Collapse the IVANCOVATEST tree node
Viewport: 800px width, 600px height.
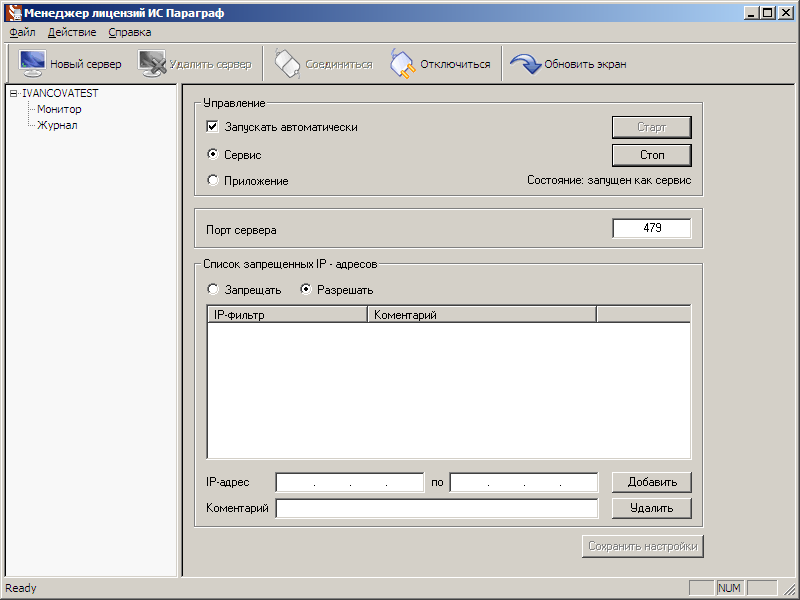(x=13, y=93)
